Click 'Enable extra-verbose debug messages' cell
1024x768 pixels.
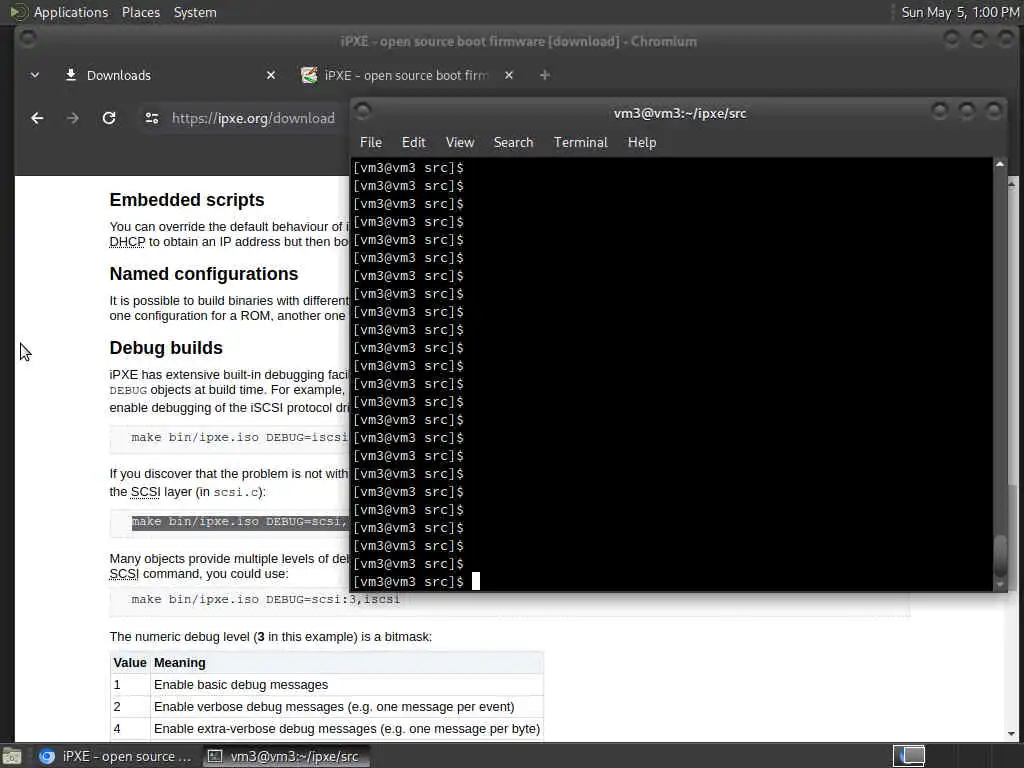click(x=347, y=729)
